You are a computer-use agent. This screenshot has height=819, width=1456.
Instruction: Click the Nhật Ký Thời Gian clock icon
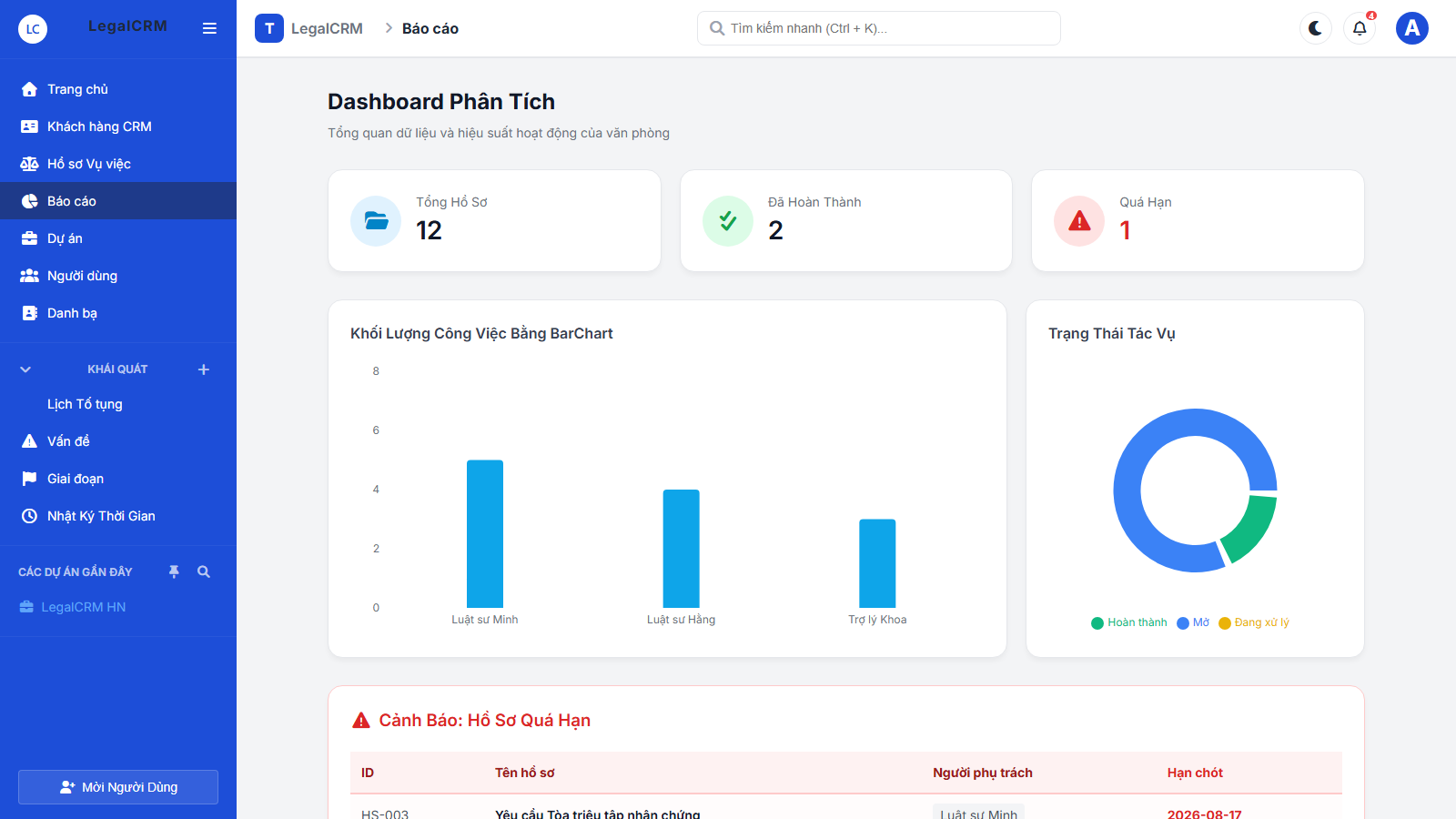click(x=29, y=516)
